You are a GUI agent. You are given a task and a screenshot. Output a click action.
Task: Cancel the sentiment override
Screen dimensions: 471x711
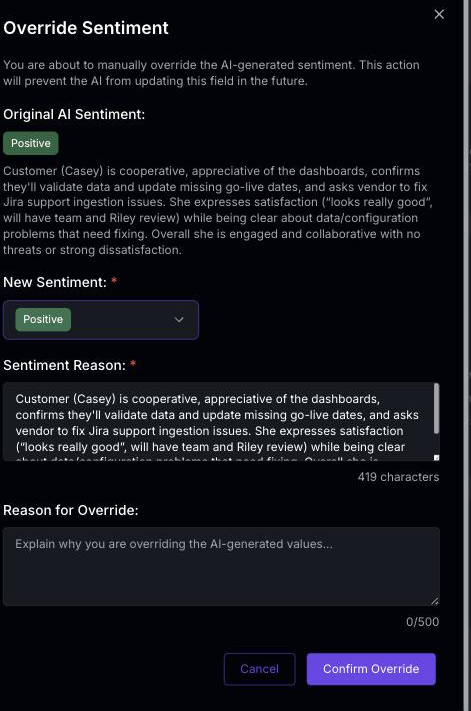pyautogui.click(x=259, y=669)
